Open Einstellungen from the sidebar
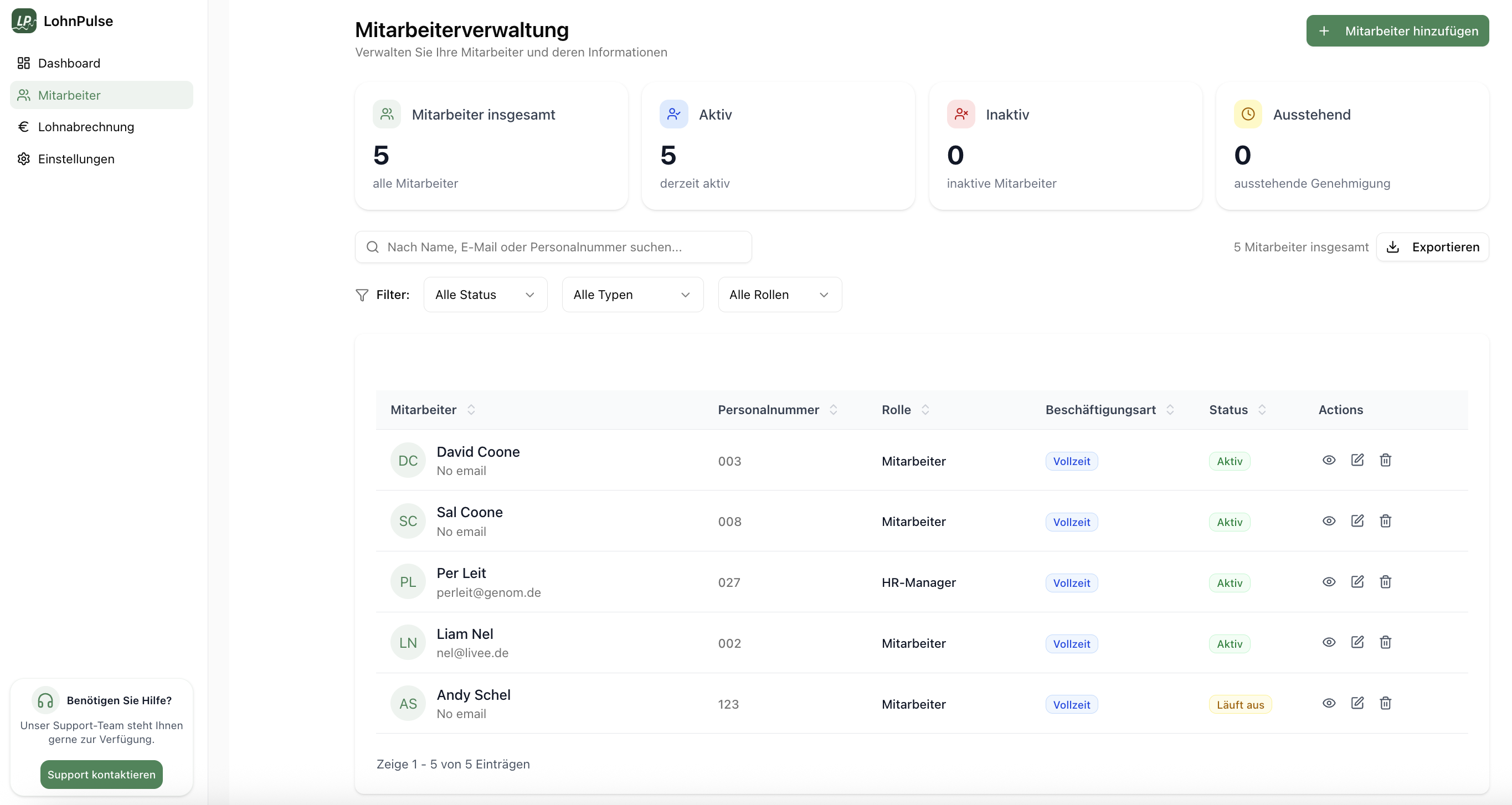This screenshot has width=1512, height=805. (76, 159)
